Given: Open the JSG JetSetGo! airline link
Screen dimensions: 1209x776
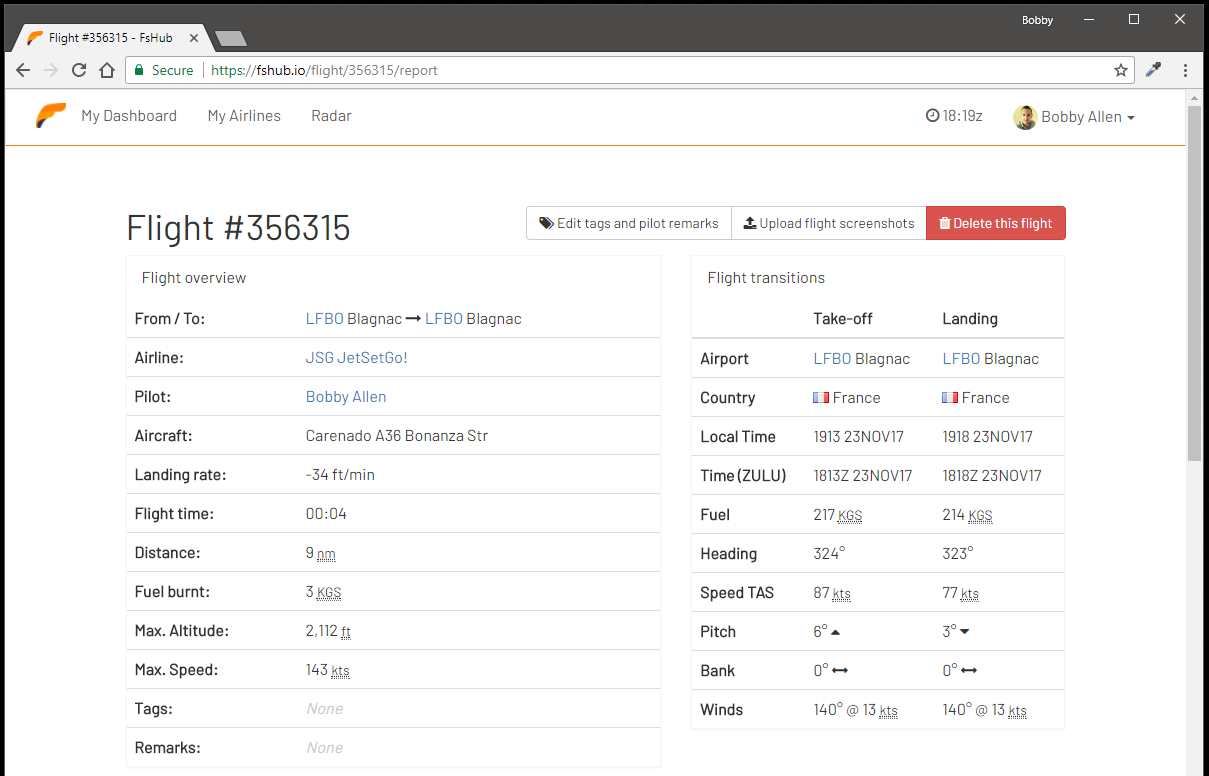Looking at the screenshot, I should (356, 358).
